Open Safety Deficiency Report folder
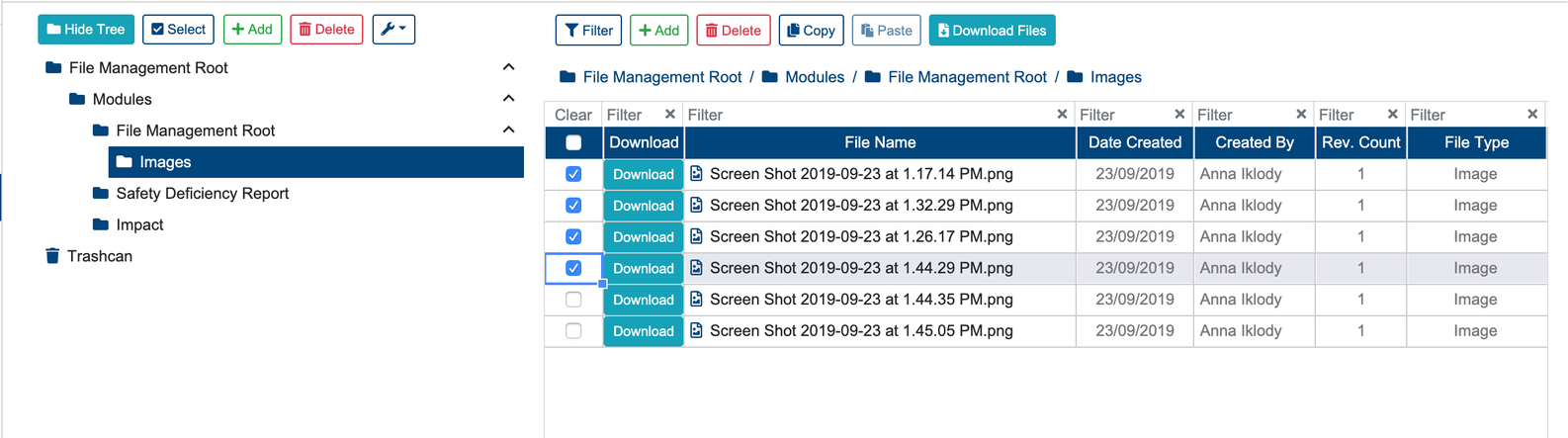Image resolution: width=1568 pixels, height=438 pixels. (x=202, y=194)
